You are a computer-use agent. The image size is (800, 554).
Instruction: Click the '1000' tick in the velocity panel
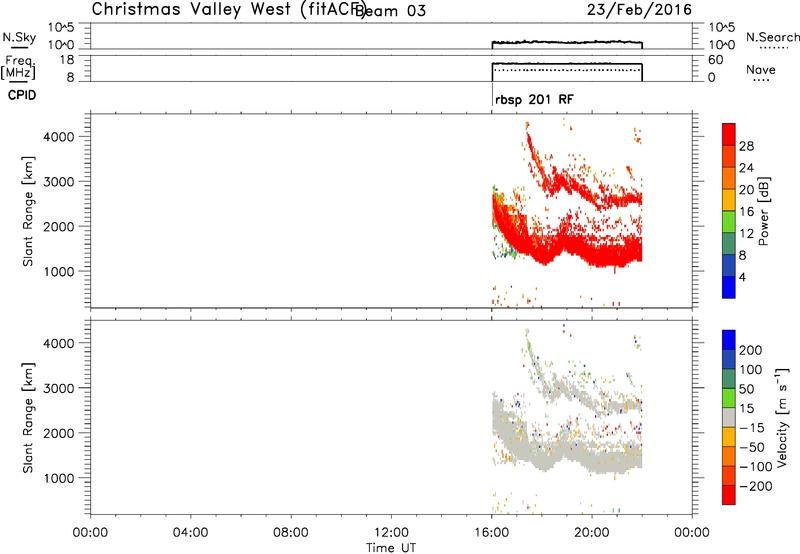click(59, 478)
